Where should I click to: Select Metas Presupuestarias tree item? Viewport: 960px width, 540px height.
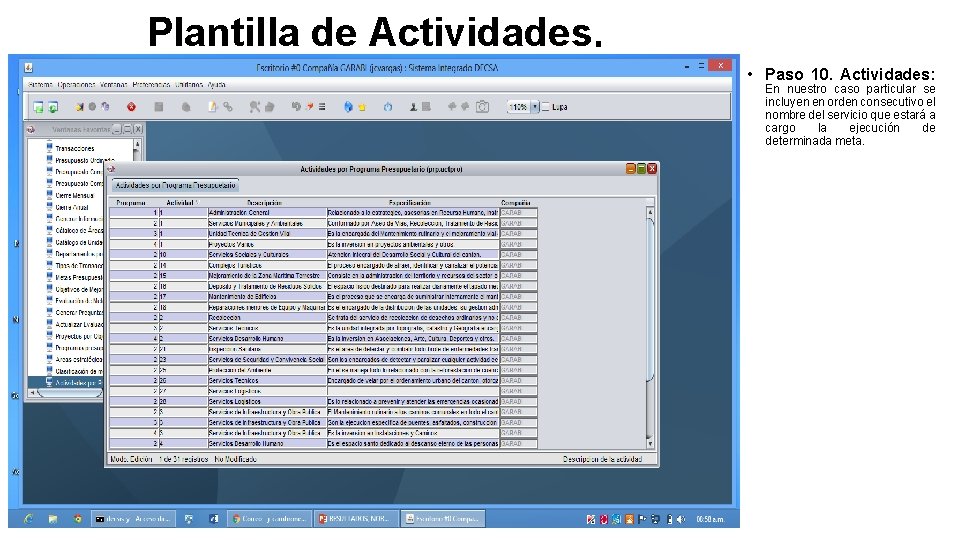pos(79,277)
